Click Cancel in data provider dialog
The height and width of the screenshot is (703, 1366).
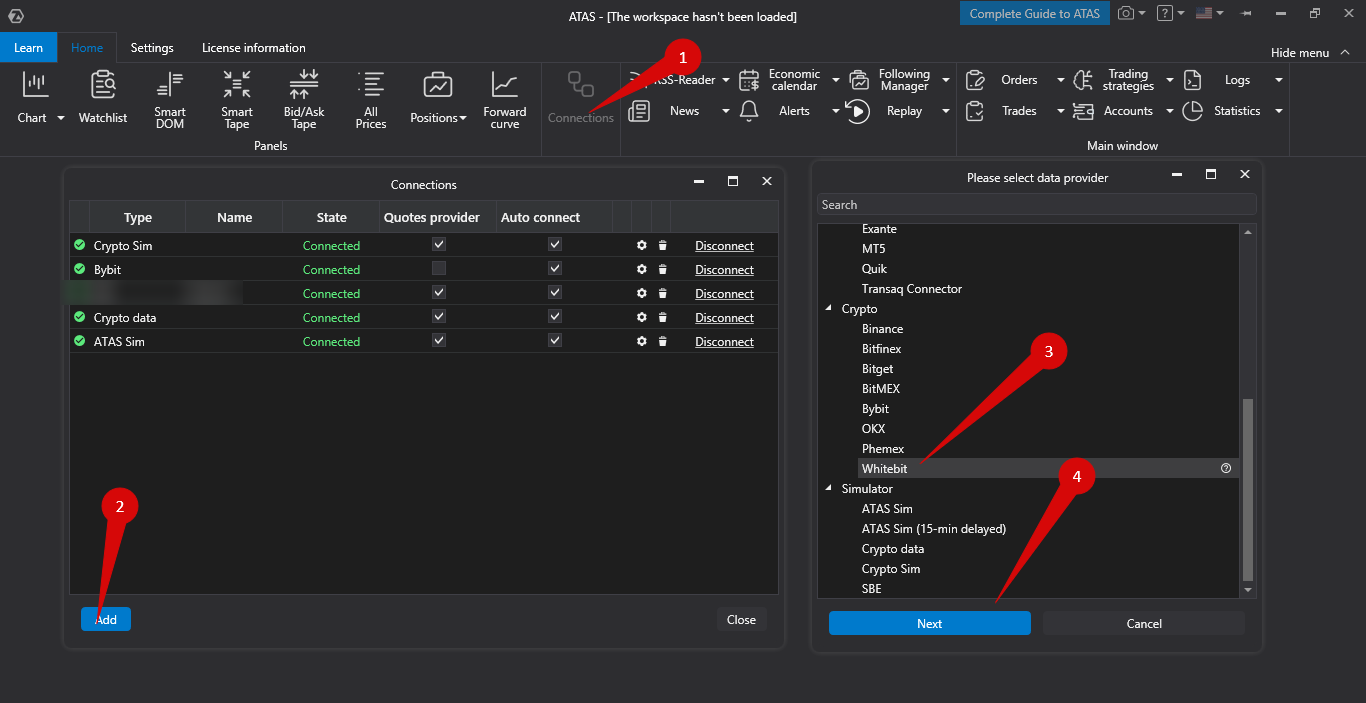[1144, 623]
